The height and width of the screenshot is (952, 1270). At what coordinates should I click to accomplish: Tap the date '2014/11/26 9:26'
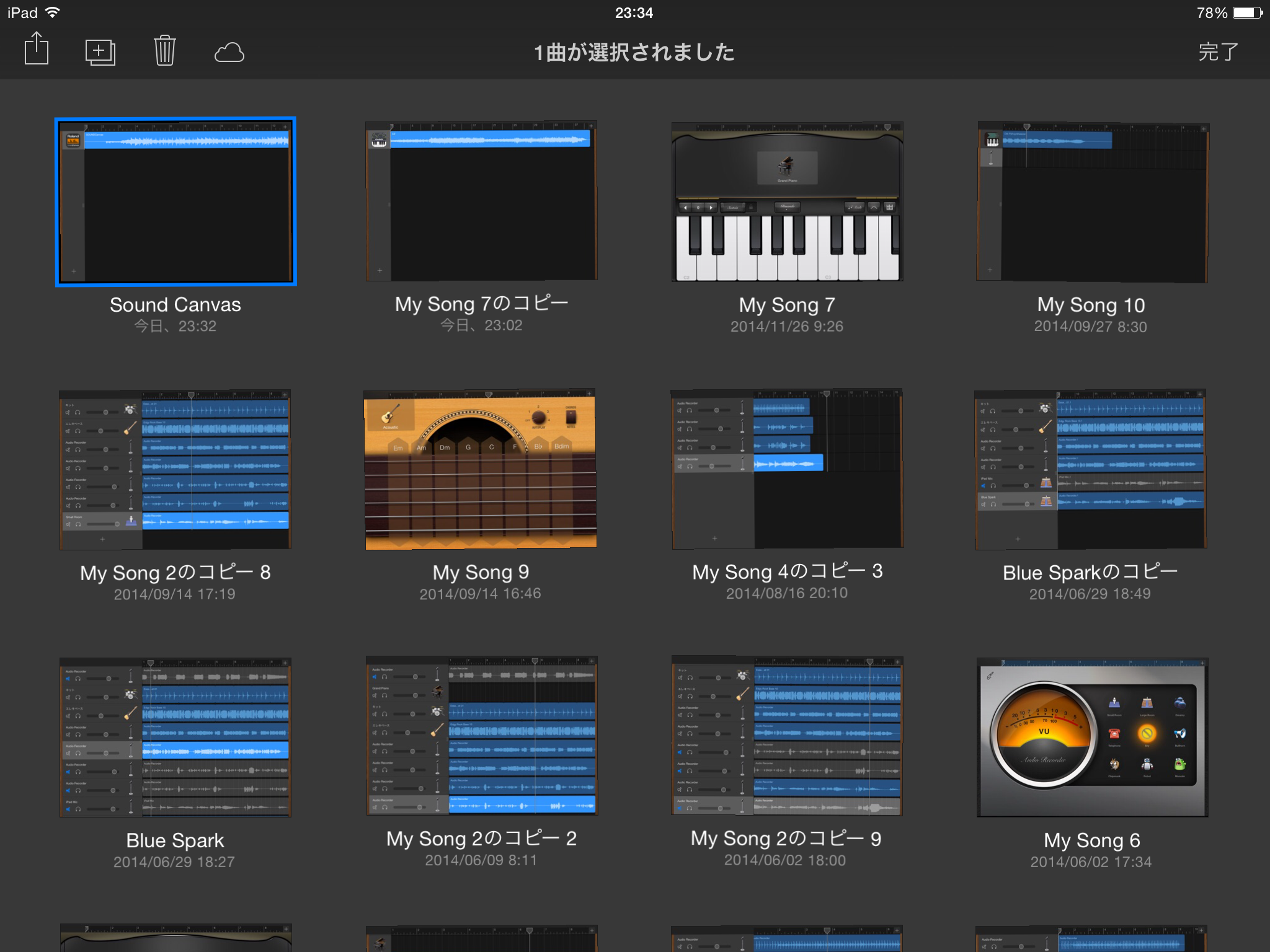coord(787,327)
